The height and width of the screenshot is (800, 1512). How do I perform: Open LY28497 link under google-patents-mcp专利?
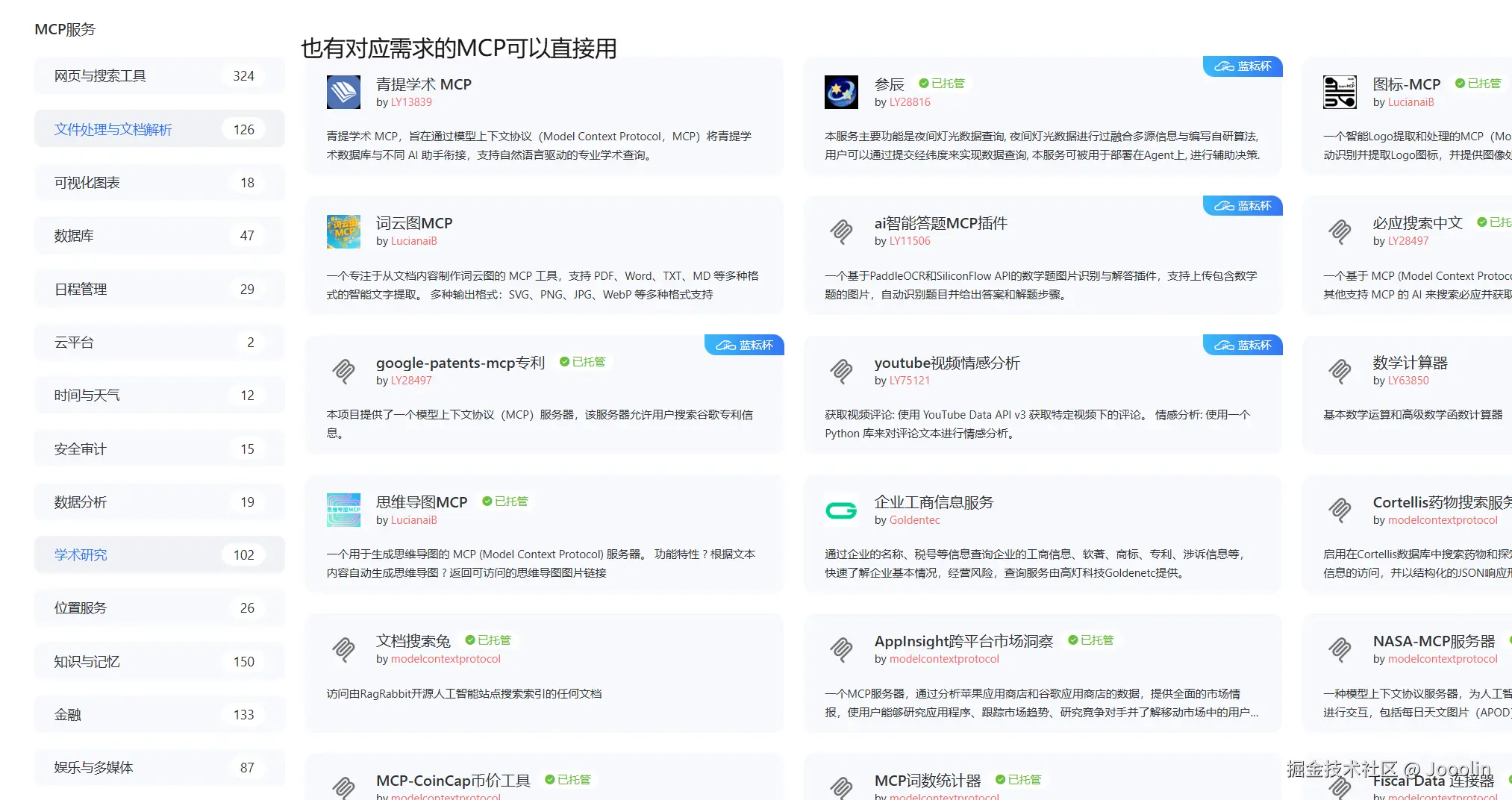click(x=411, y=381)
